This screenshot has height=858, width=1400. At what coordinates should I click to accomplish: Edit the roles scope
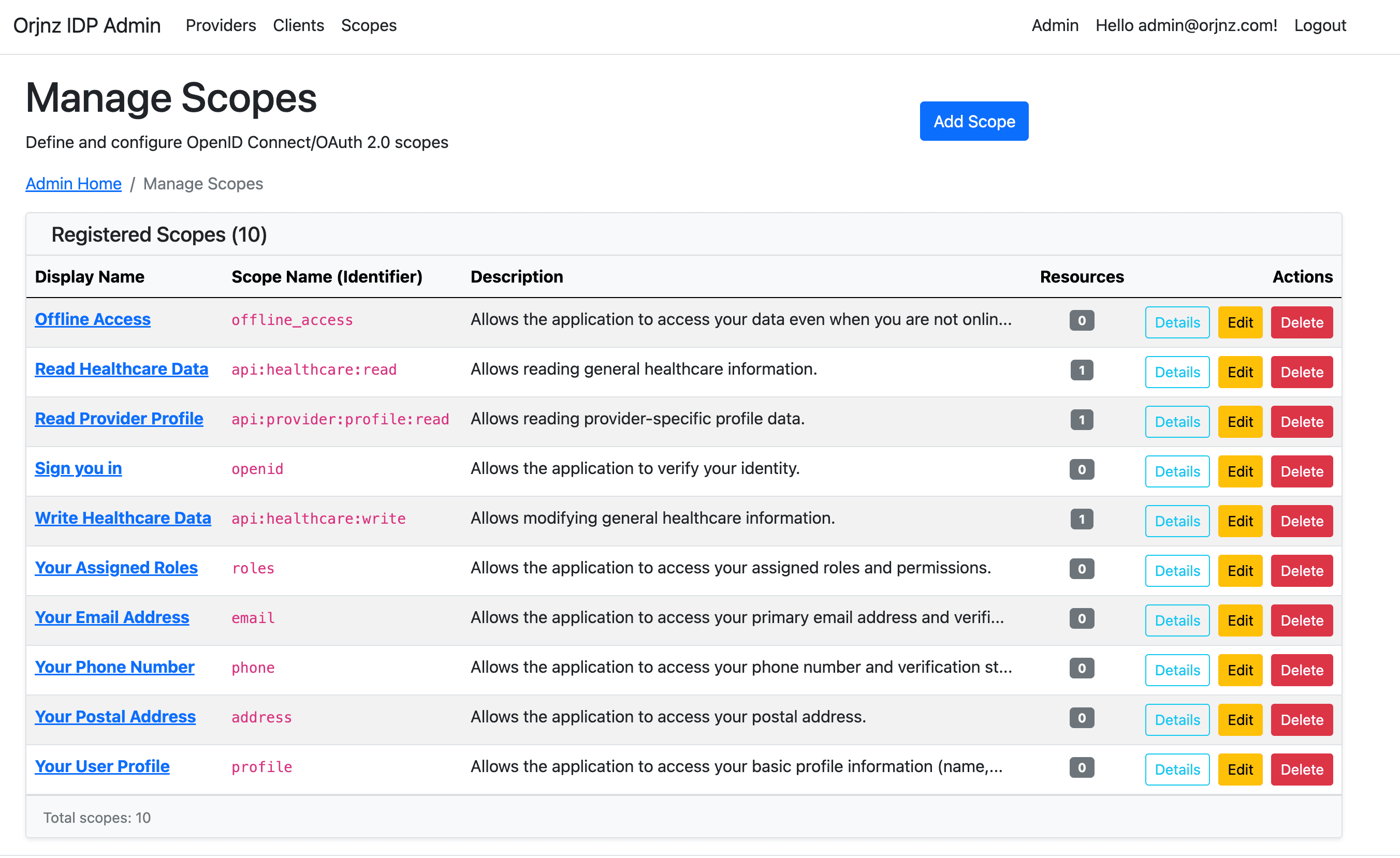coord(1240,571)
